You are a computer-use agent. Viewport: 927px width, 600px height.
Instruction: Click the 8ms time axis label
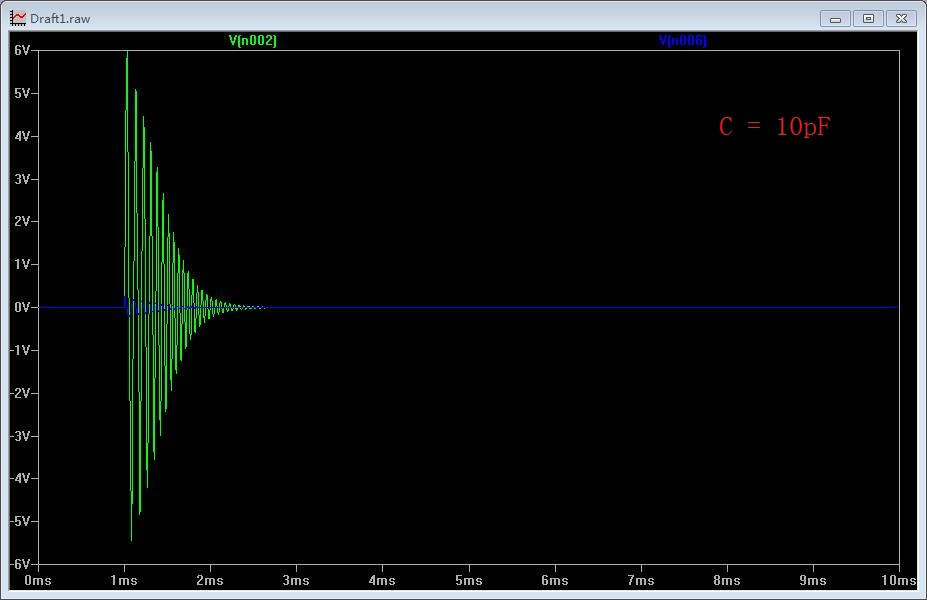coord(727,580)
